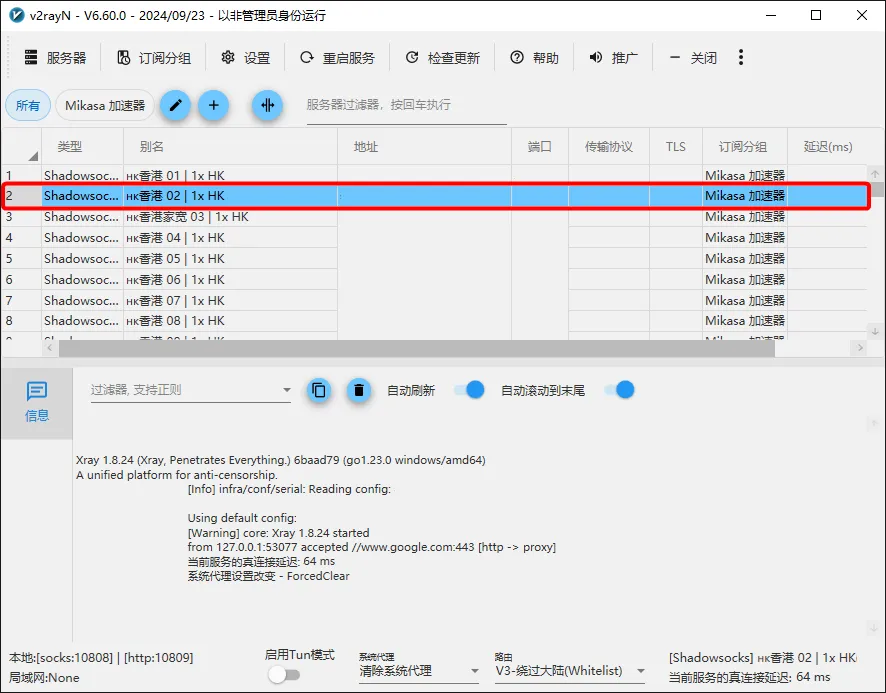This screenshot has width=886, height=693.
Task: Sort by the 延迟(ms) column header
Action: tap(828, 147)
